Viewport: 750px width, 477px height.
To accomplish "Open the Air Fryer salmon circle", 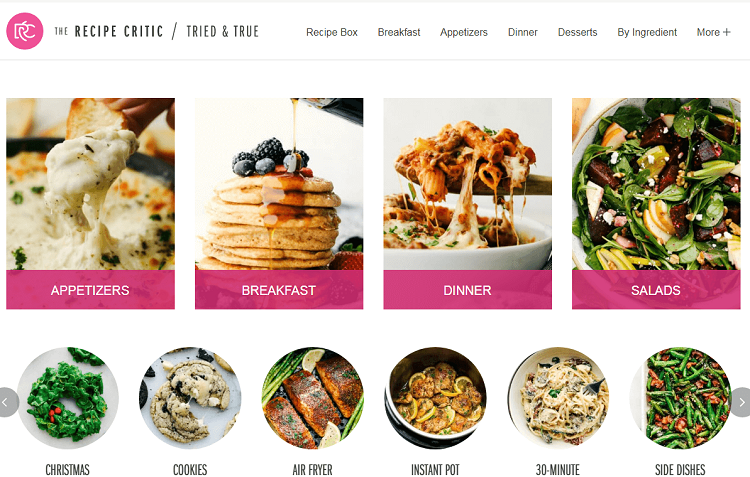I will tap(313, 398).
